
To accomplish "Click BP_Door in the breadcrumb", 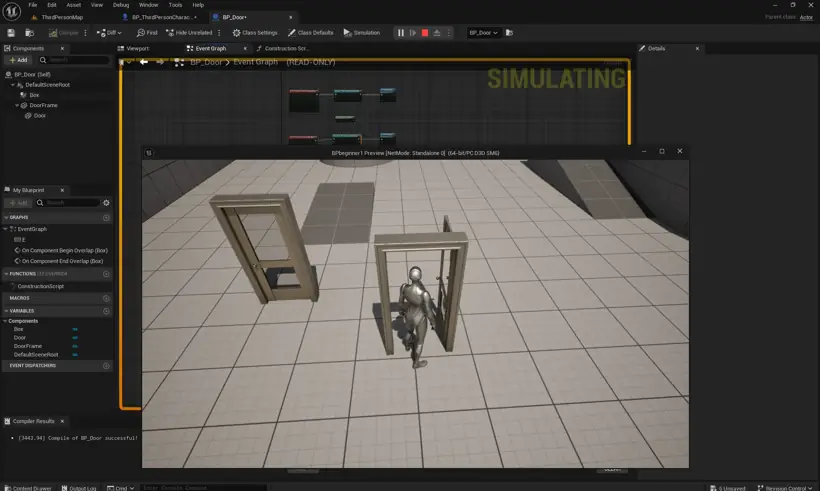I will 206,62.
